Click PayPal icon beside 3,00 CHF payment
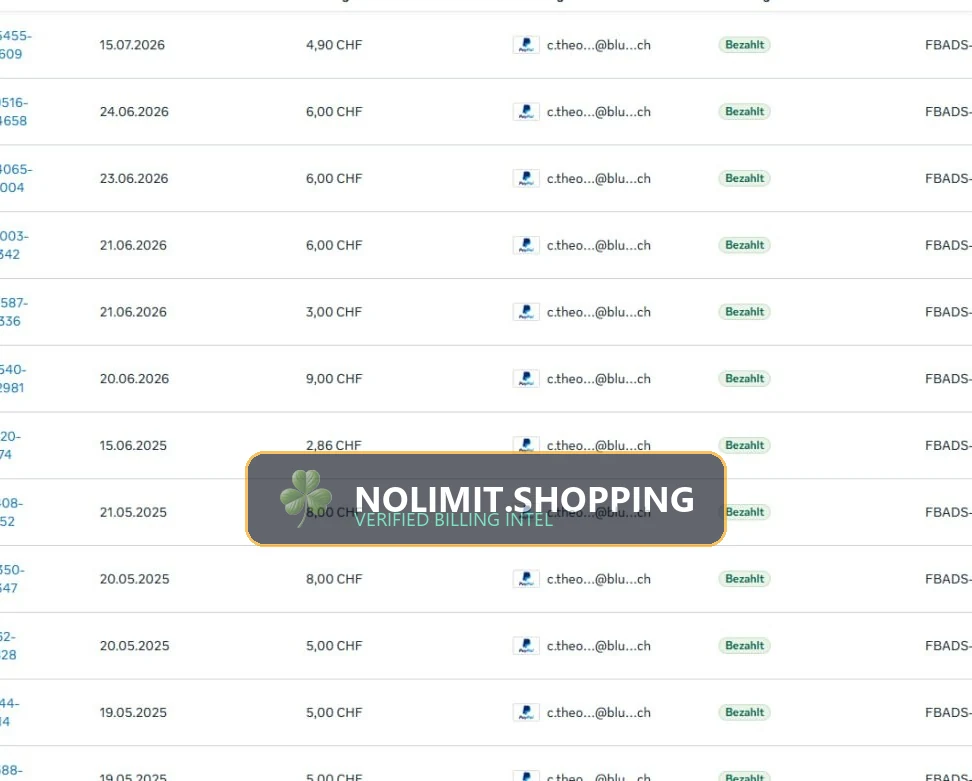This screenshot has width=972, height=781. 526,312
